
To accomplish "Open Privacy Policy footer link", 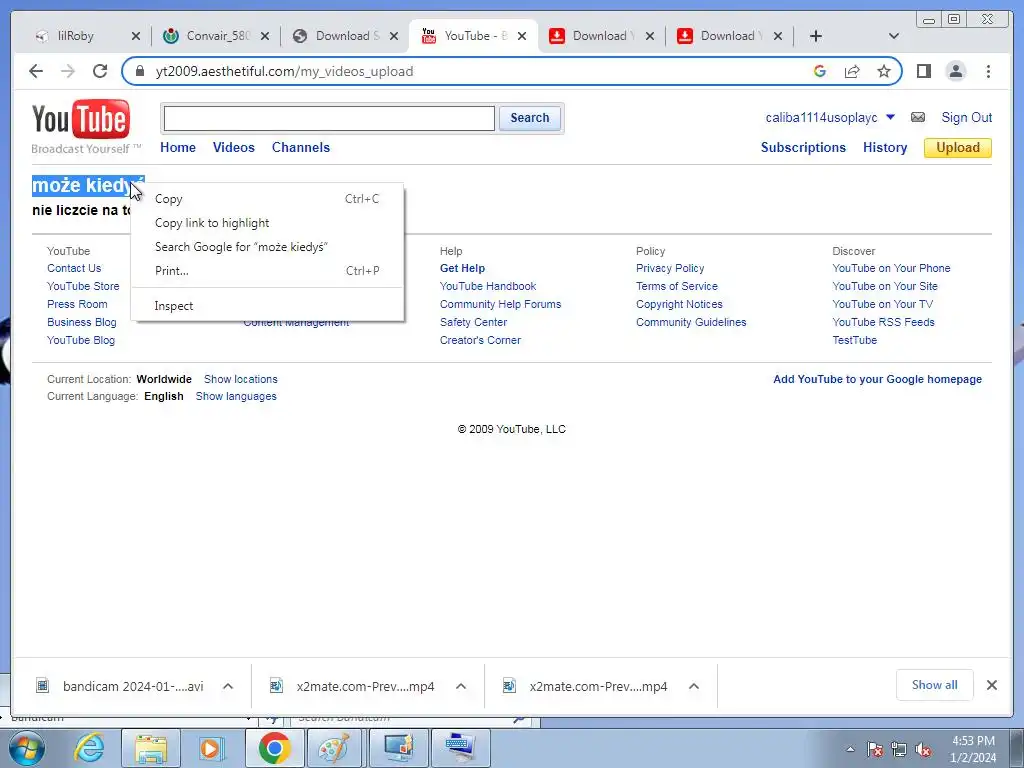I will tap(670, 268).
